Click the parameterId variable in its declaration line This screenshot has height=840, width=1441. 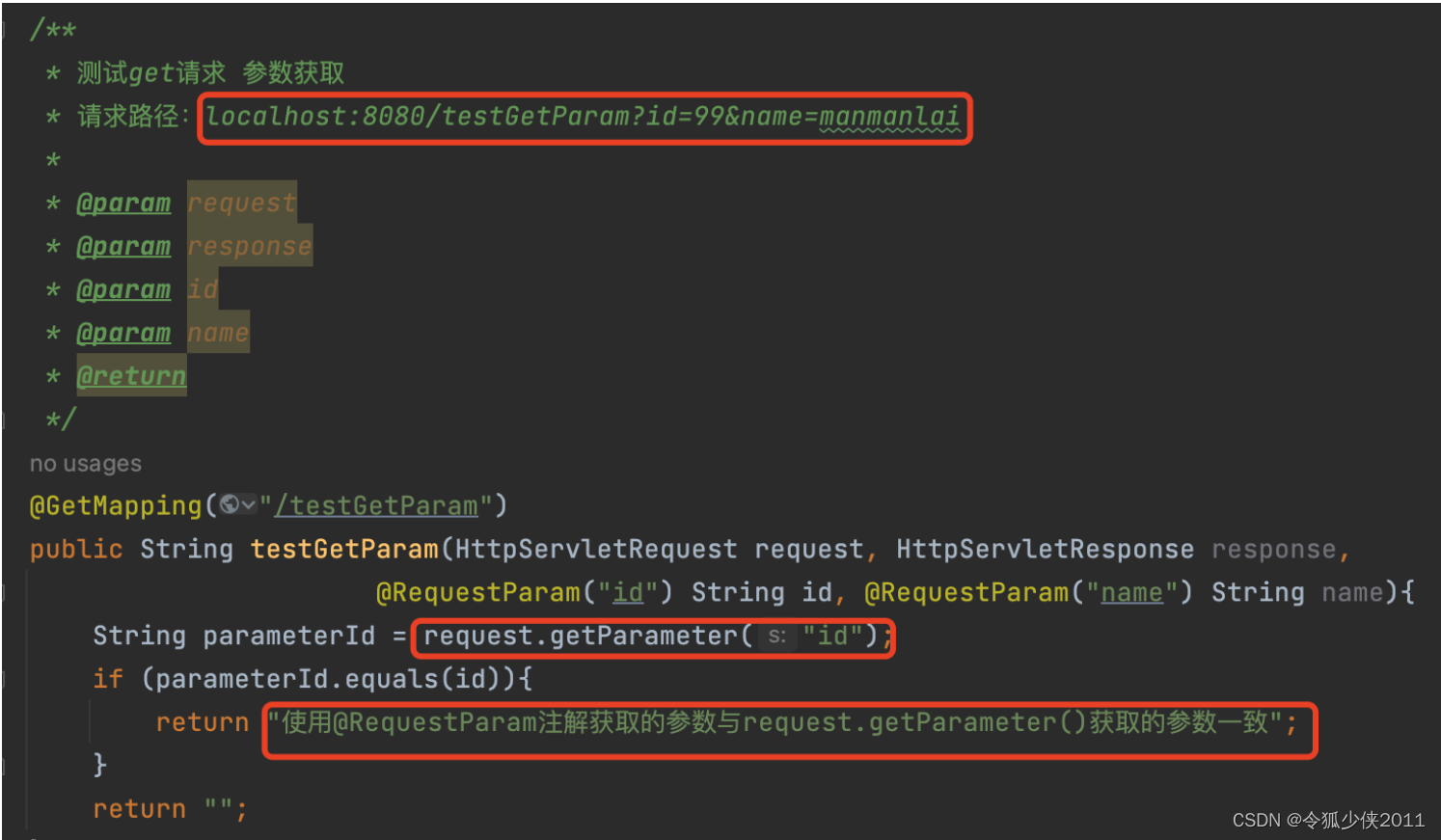tap(288, 636)
